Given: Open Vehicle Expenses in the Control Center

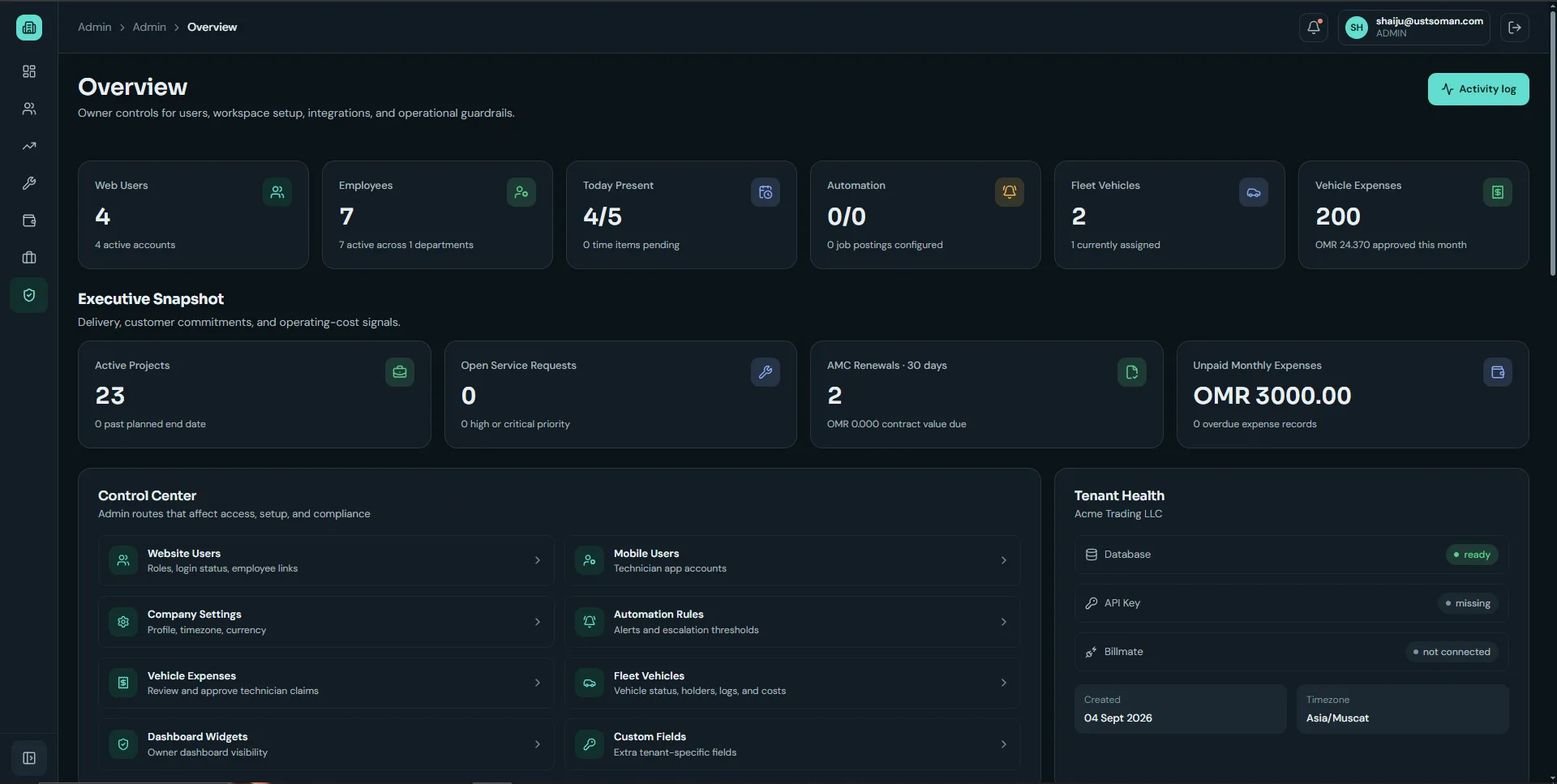Looking at the screenshot, I should pos(326,683).
